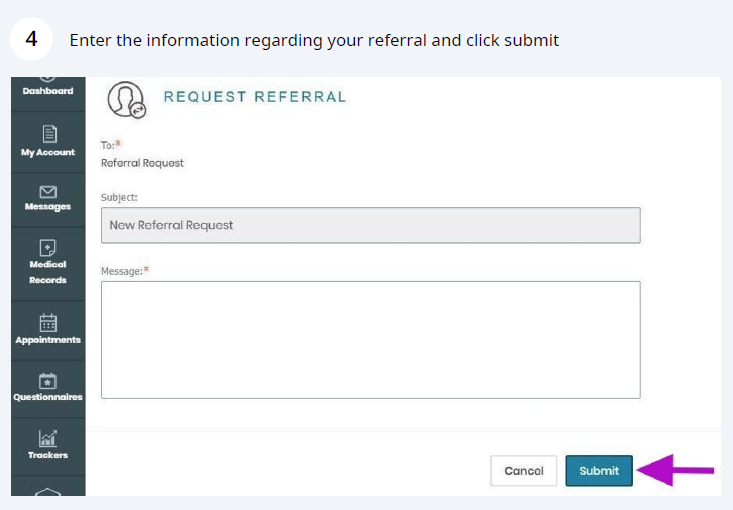Choose the Appointments sidebar label
This screenshot has width=733, height=510.
click(x=48, y=340)
